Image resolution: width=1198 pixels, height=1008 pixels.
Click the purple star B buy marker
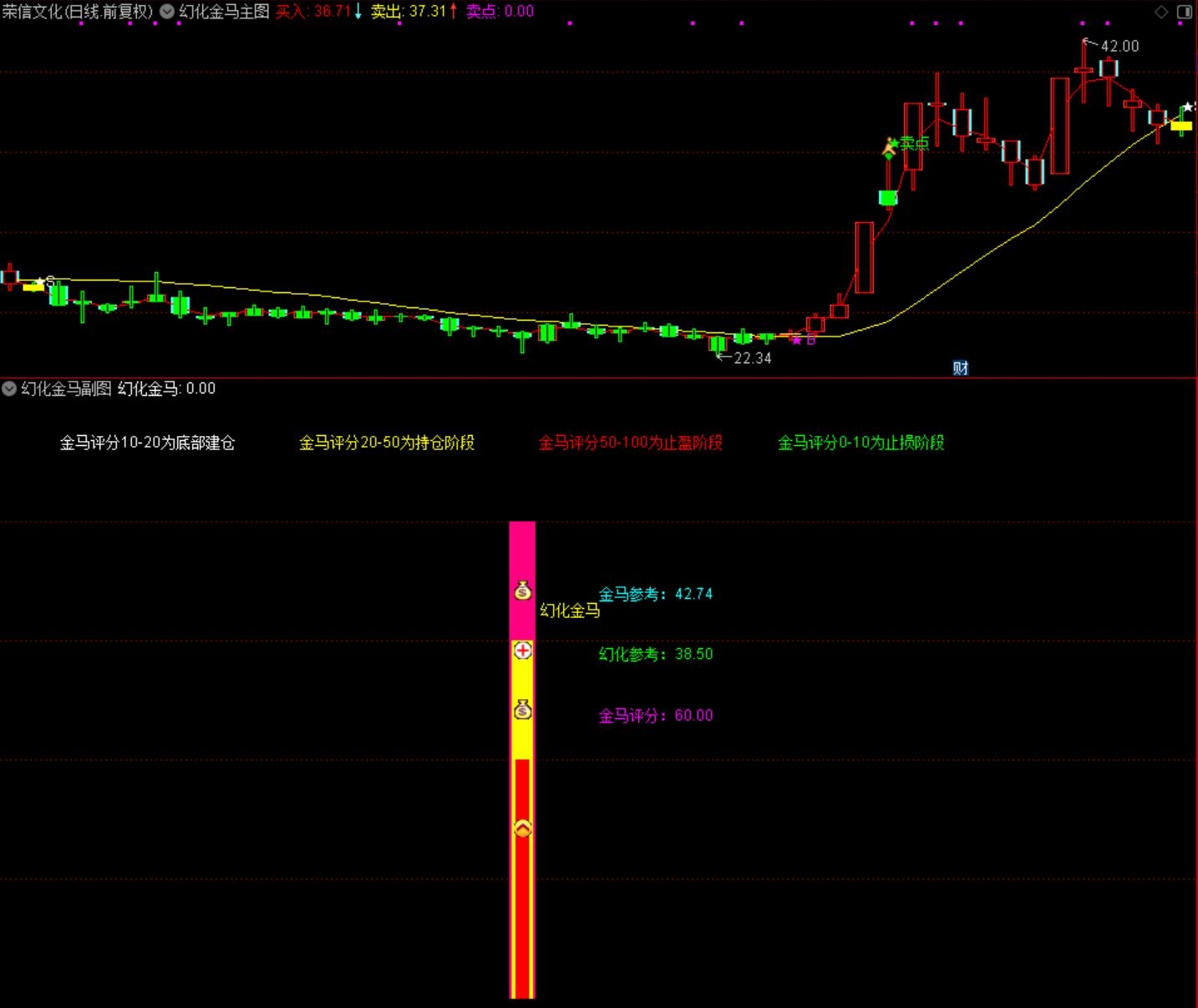[803, 339]
